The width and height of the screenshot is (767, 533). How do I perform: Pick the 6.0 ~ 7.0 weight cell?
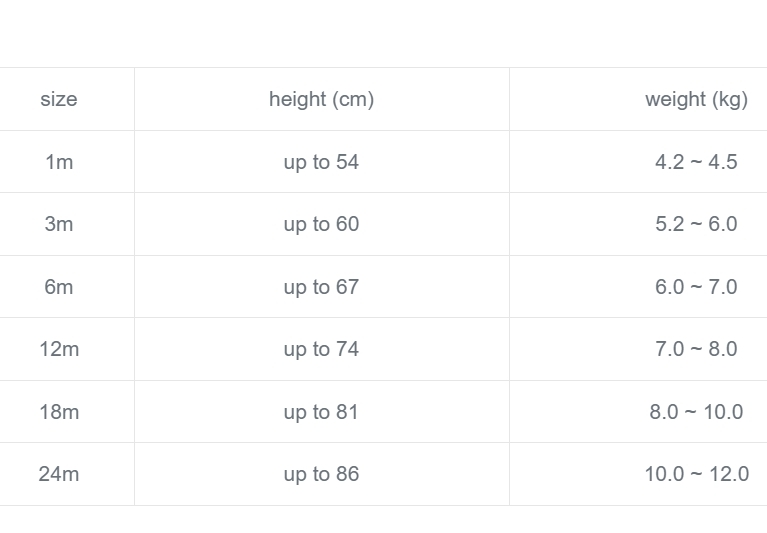click(x=696, y=287)
